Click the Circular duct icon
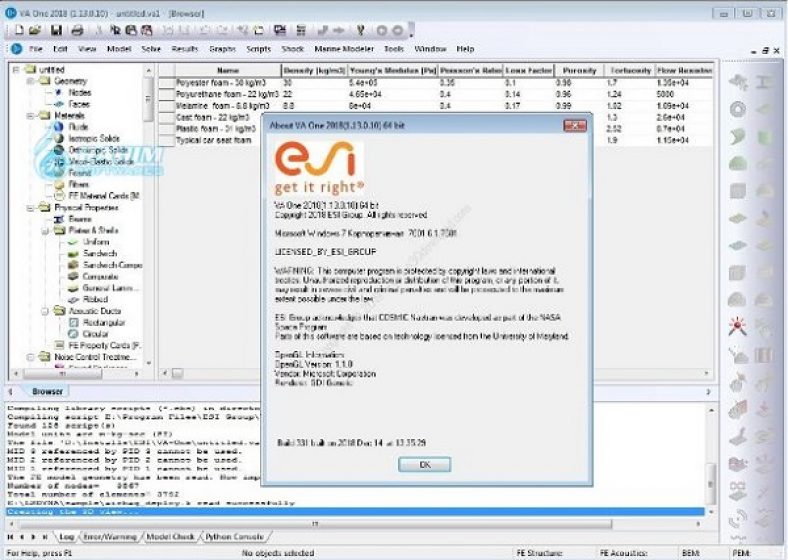788x560 pixels. pyautogui.click(x=73, y=334)
